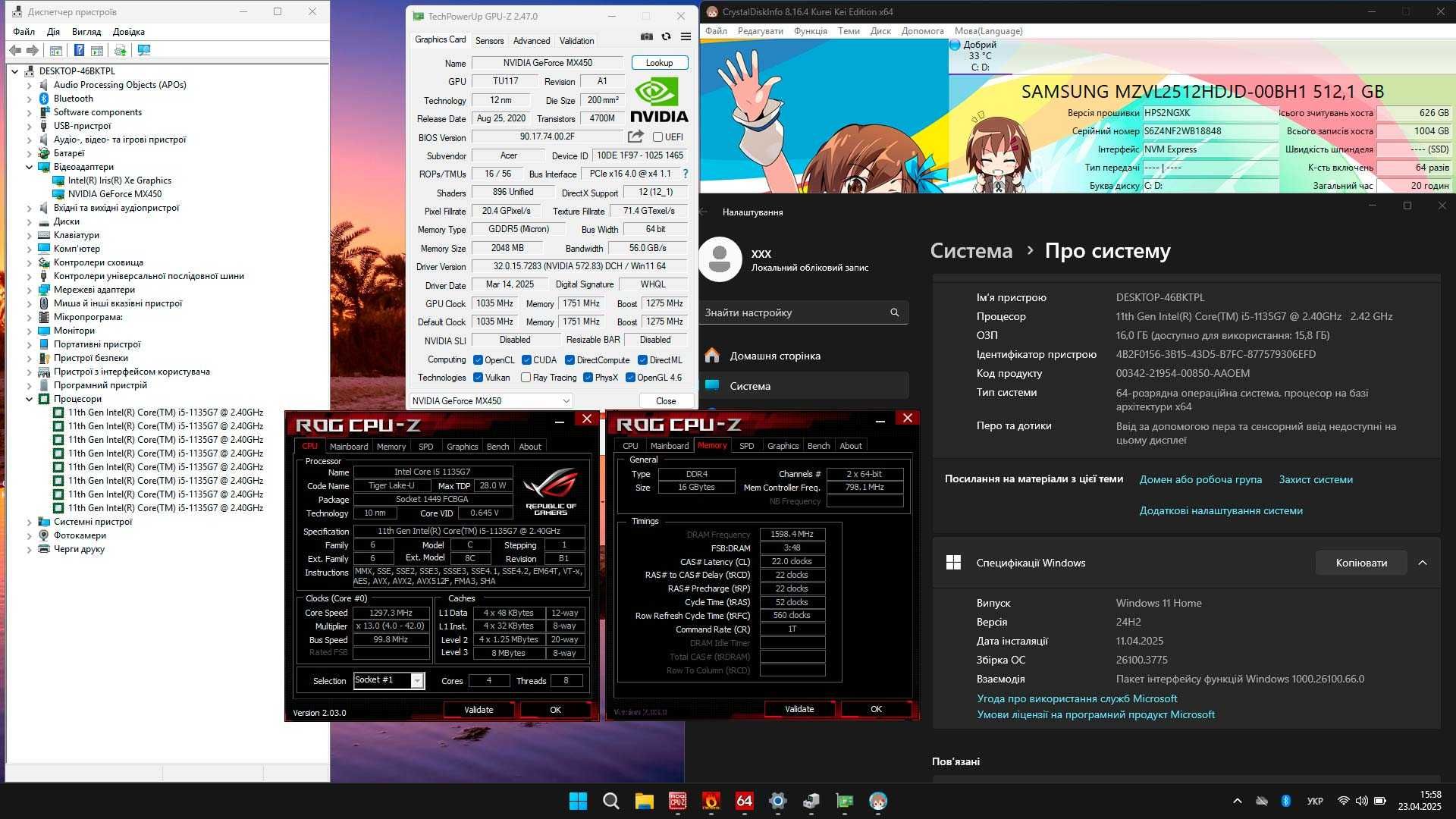Open the Вигляд menu in Device Manager
This screenshot has height=819, width=1456.
tap(86, 32)
